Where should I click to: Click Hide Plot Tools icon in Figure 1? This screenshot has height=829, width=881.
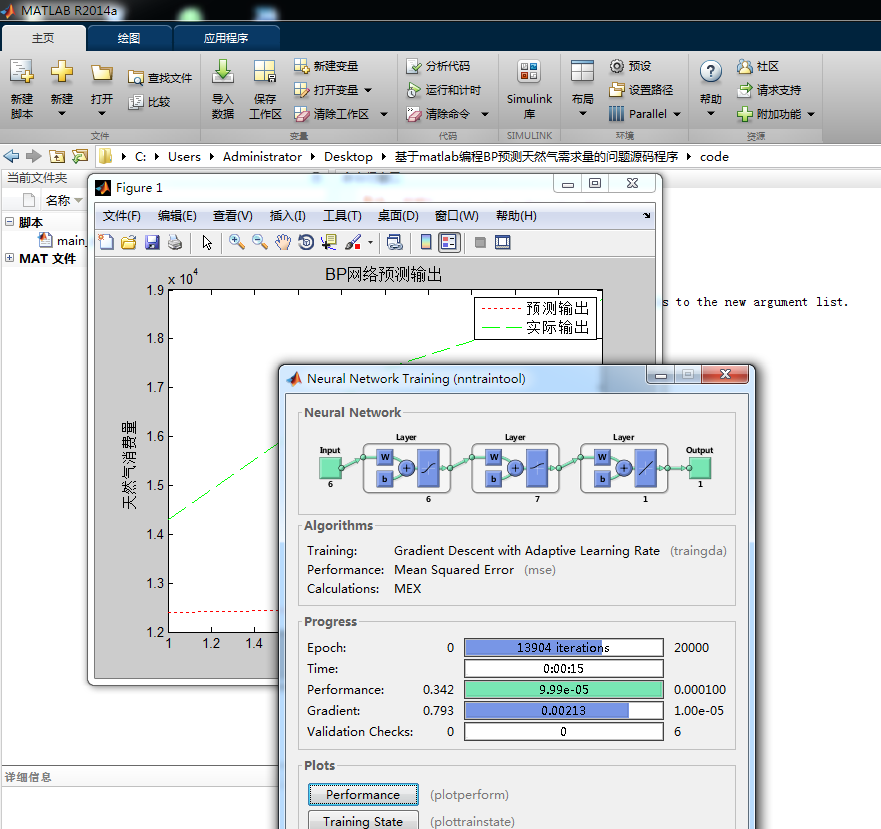pyautogui.click(x=480, y=242)
